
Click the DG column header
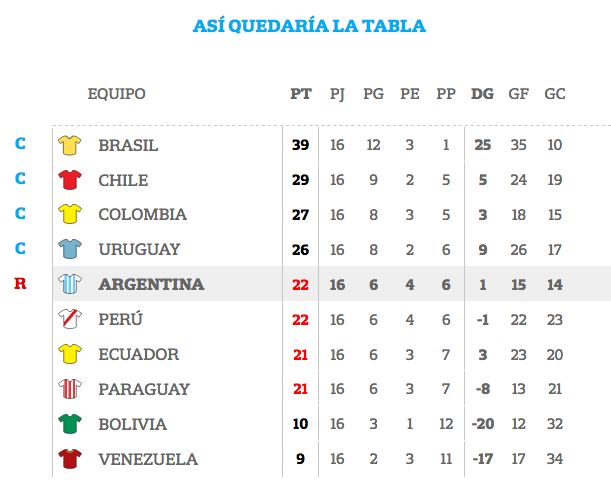point(482,94)
